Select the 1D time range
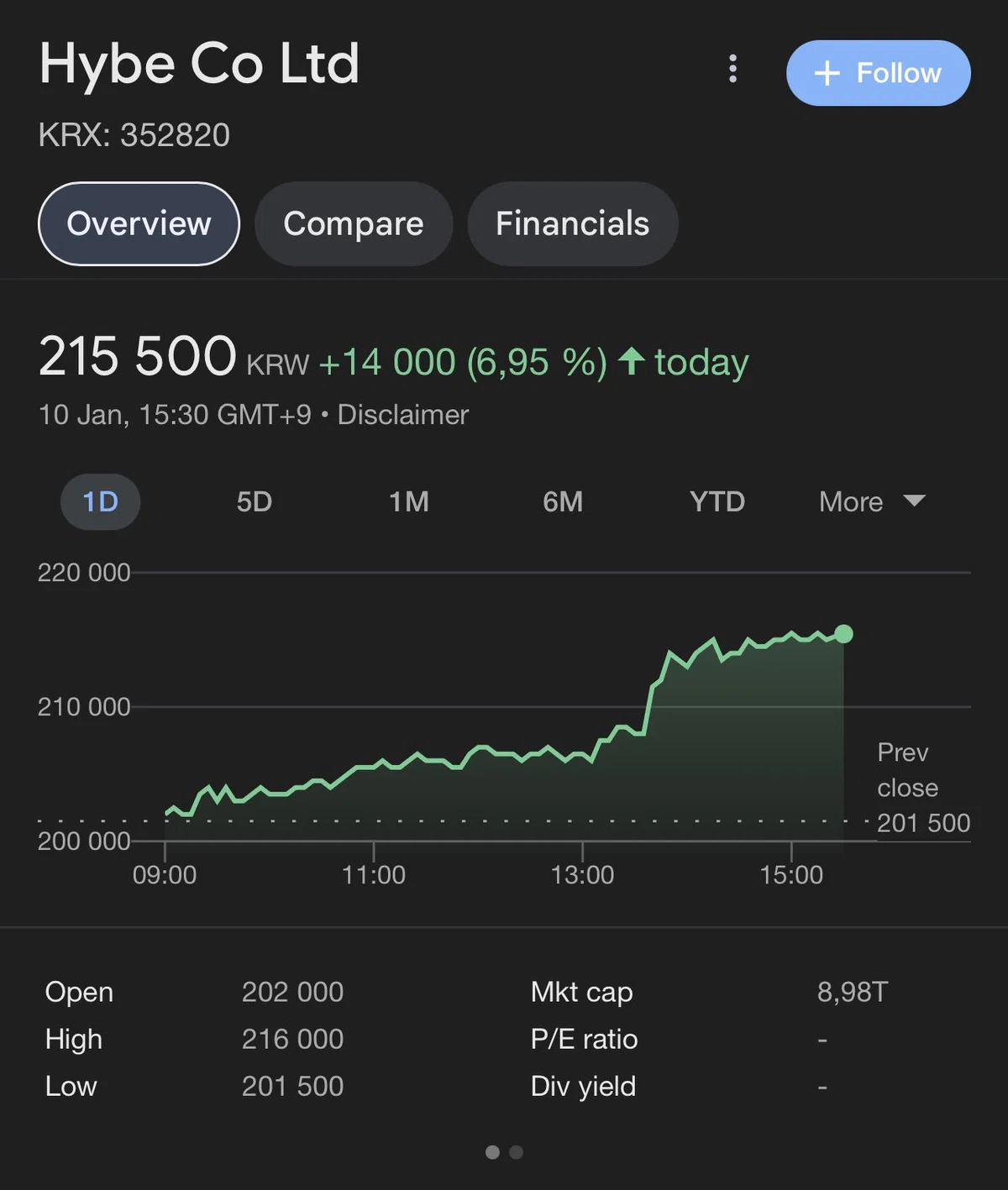Screen dimensions: 1008x1190 (x=100, y=501)
